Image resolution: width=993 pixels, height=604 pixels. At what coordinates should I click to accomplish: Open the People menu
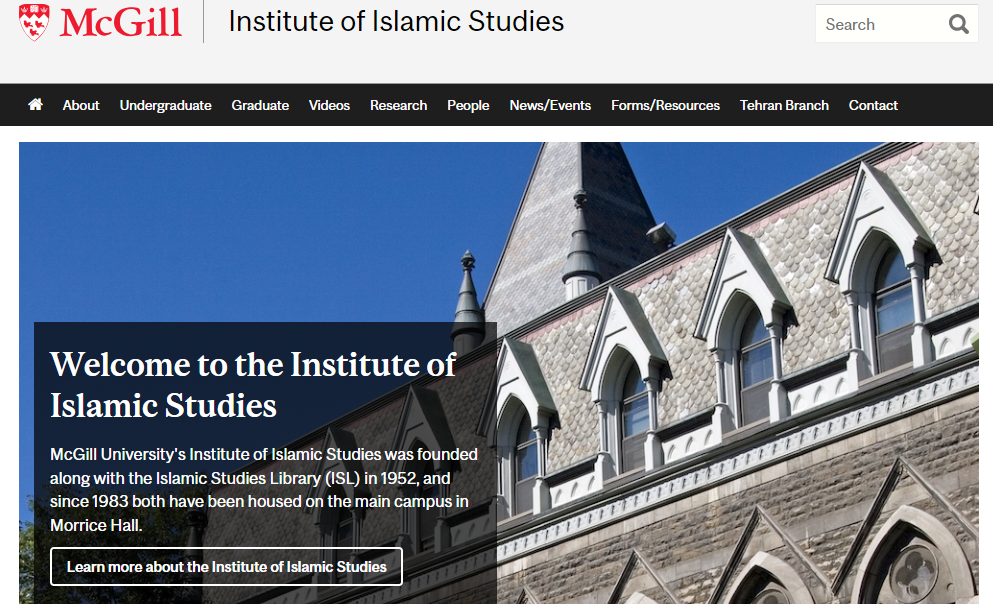click(468, 105)
